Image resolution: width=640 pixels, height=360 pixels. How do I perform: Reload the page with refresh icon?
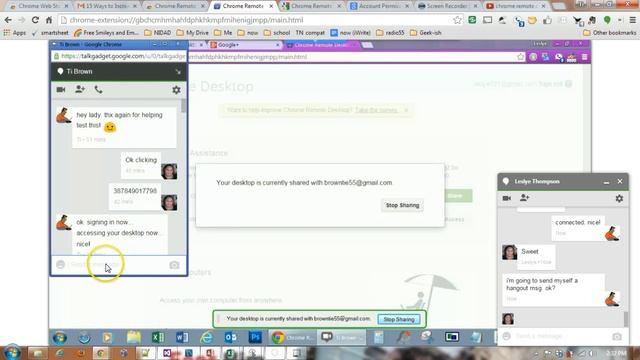click(36, 20)
